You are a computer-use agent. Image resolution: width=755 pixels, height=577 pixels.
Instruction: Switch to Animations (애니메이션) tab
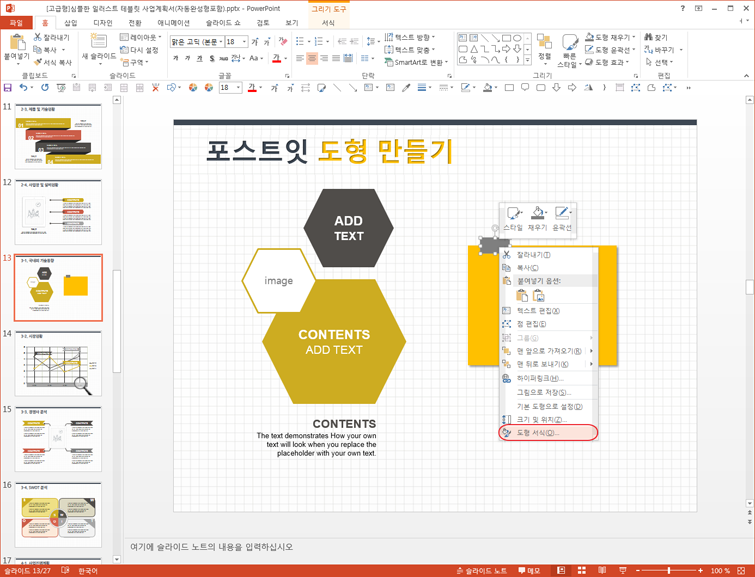tap(173, 23)
